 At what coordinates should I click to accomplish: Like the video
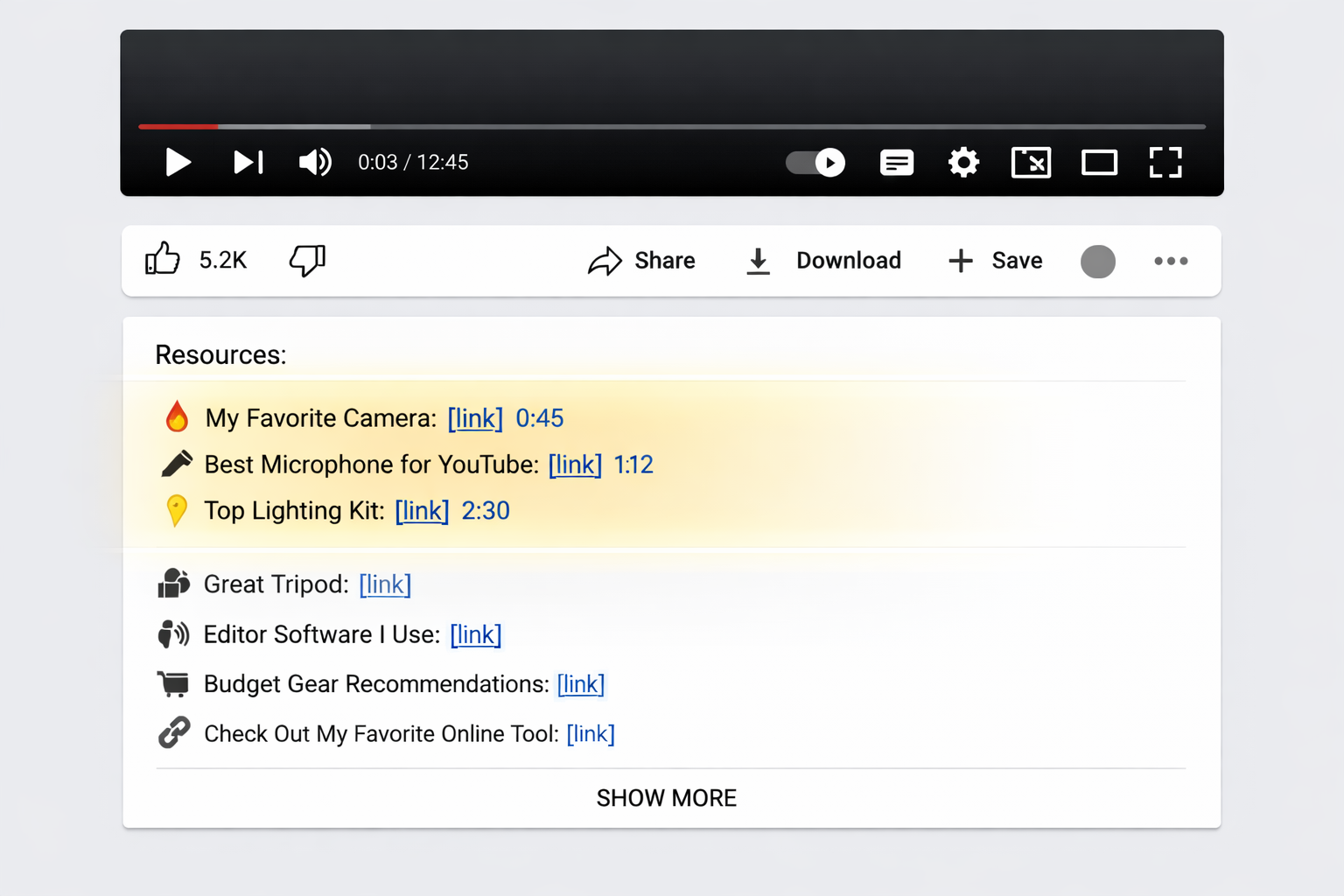tap(163, 258)
